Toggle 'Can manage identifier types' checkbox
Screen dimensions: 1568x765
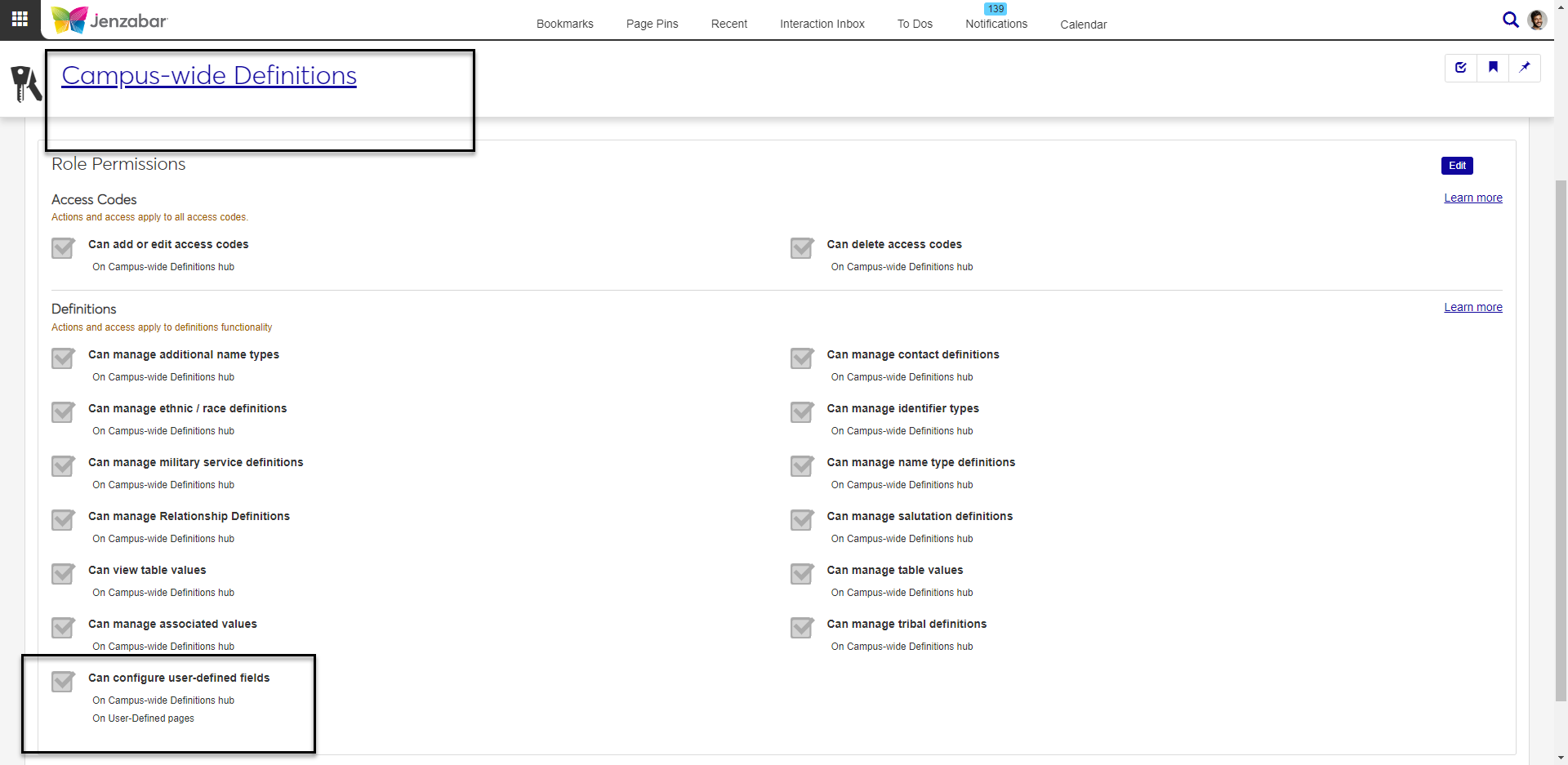coord(802,412)
